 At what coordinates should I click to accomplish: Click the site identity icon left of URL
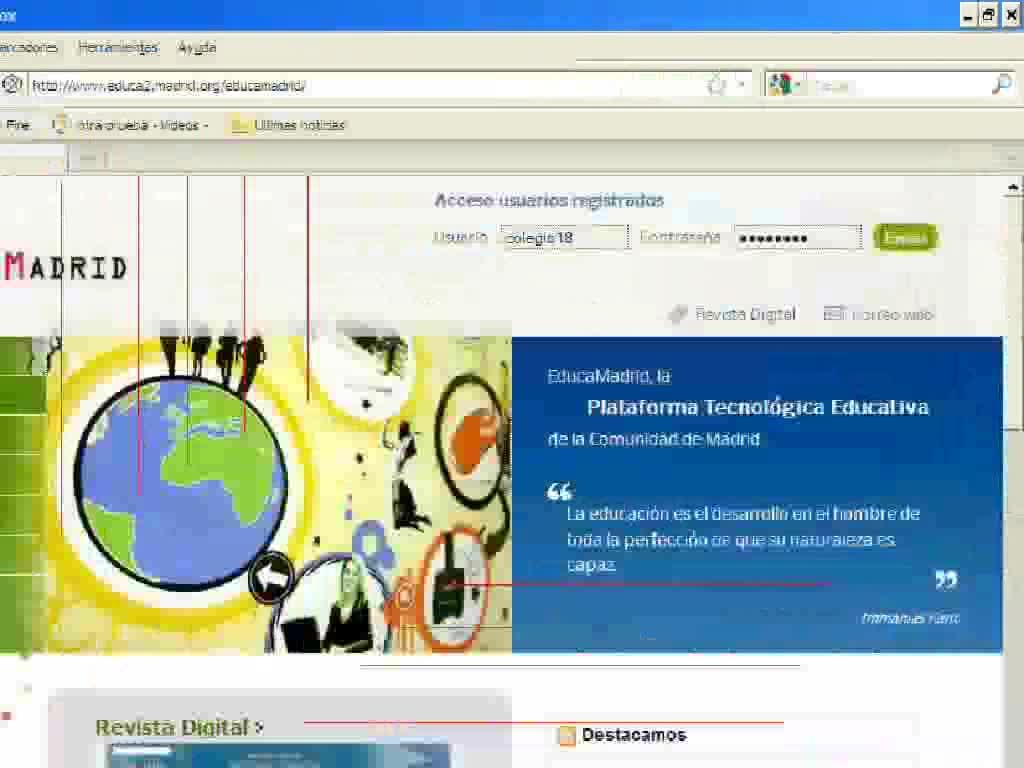click(11, 85)
